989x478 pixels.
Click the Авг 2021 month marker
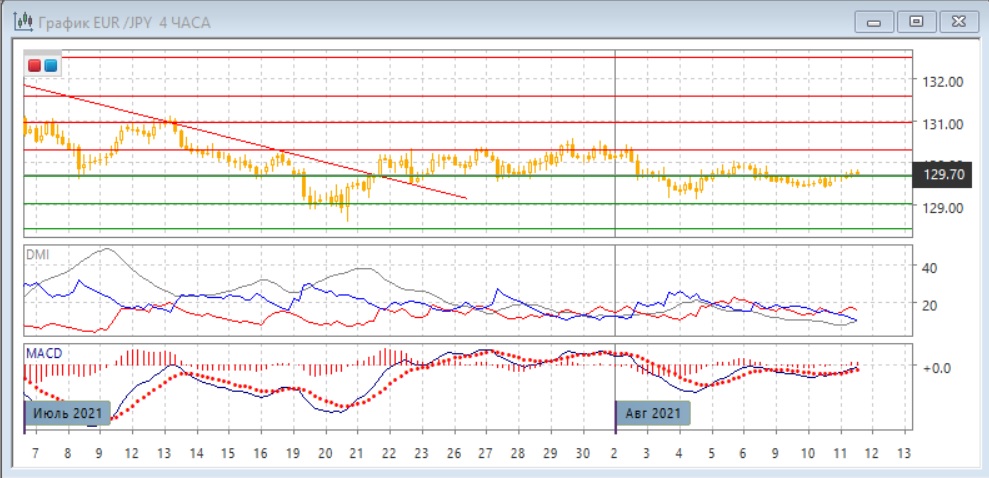[652, 412]
